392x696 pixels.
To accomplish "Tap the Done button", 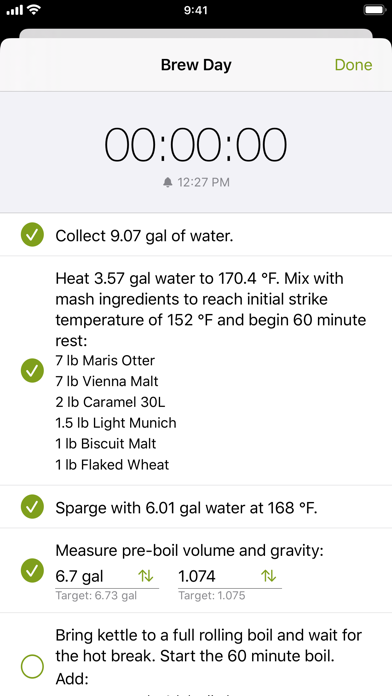I will point(353,65).
